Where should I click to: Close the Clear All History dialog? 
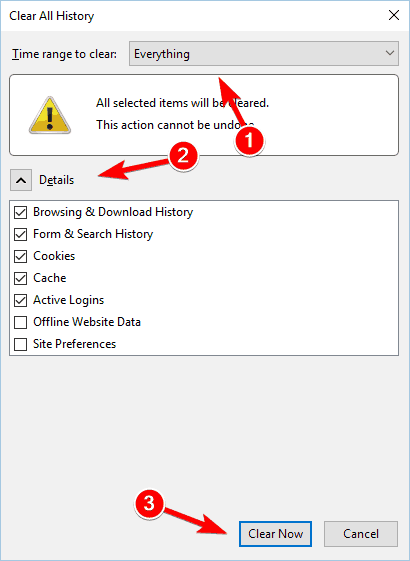coord(394,15)
